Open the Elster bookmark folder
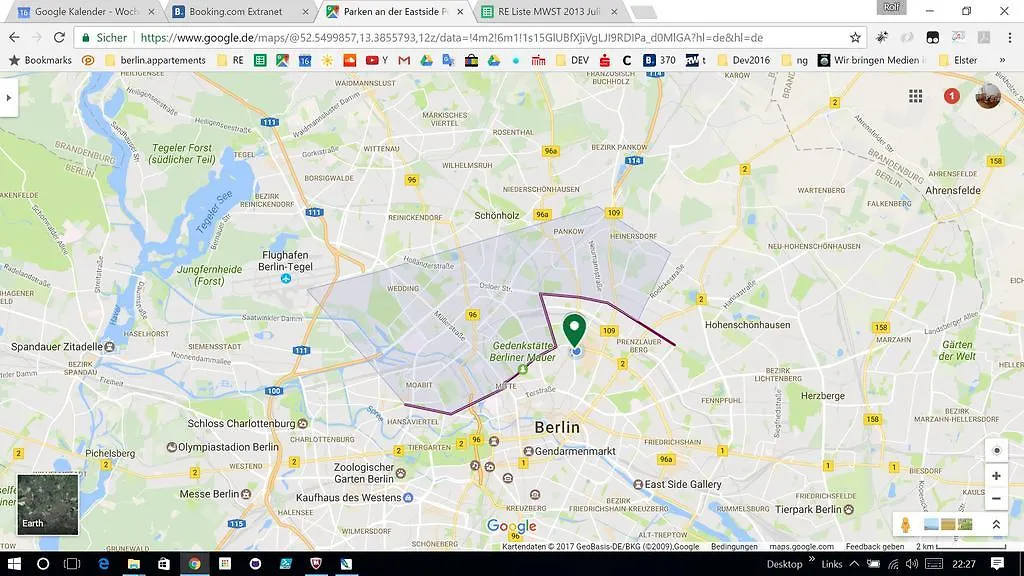Screen dimensions: 1024x576 (958, 60)
